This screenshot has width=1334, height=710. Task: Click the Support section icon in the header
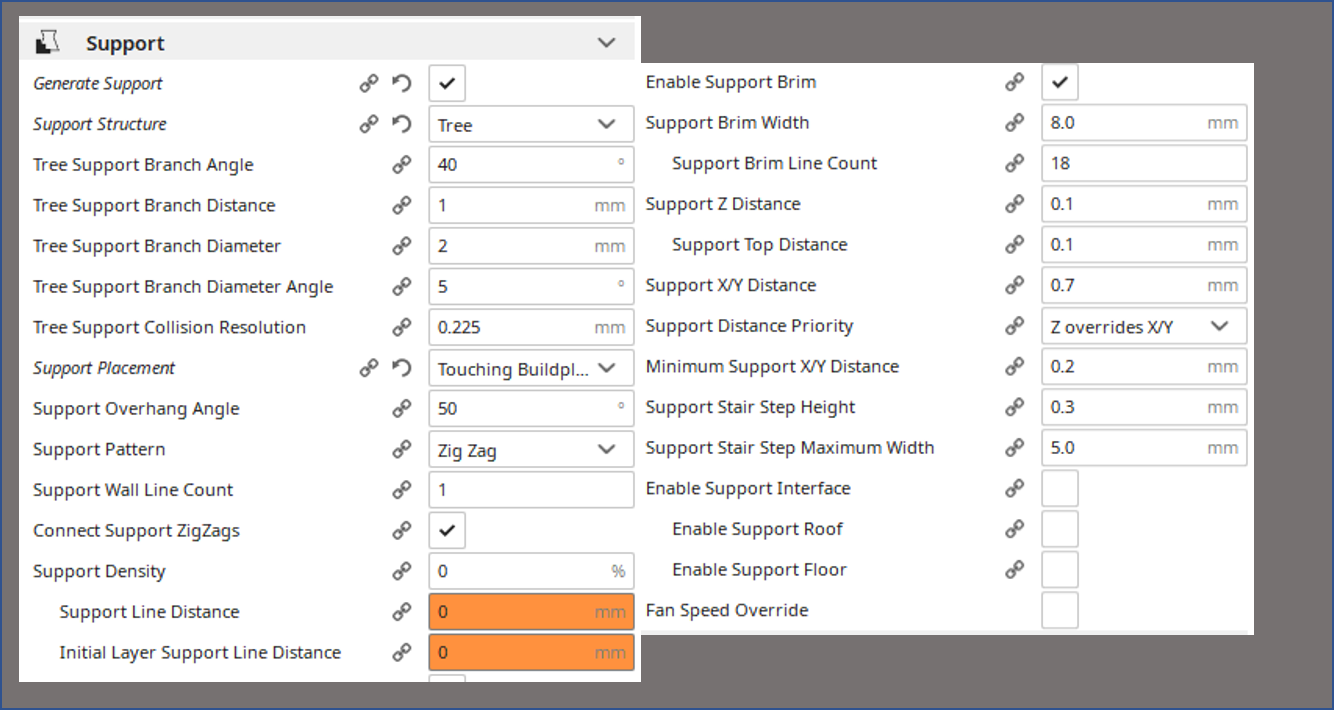click(47, 43)
